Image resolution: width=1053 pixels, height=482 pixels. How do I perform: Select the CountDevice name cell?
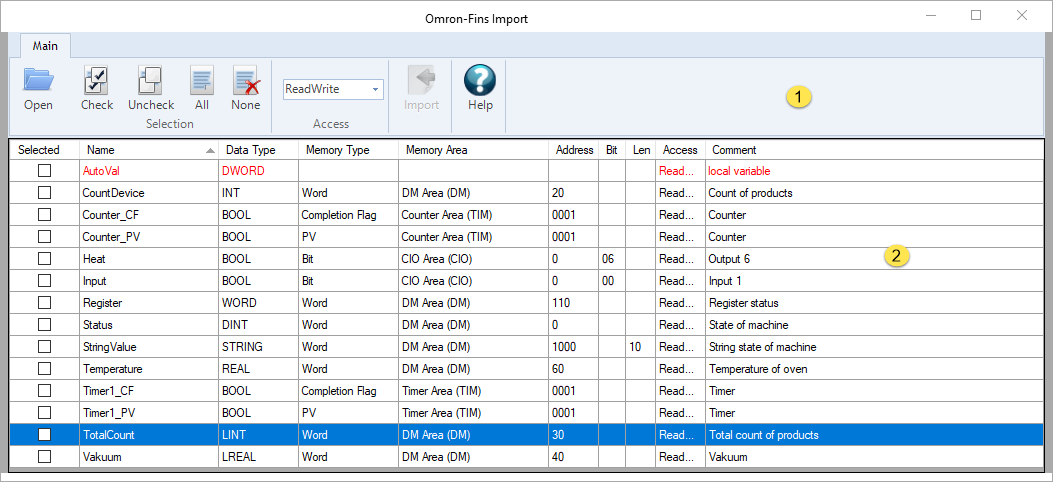[x=148, y=193]
